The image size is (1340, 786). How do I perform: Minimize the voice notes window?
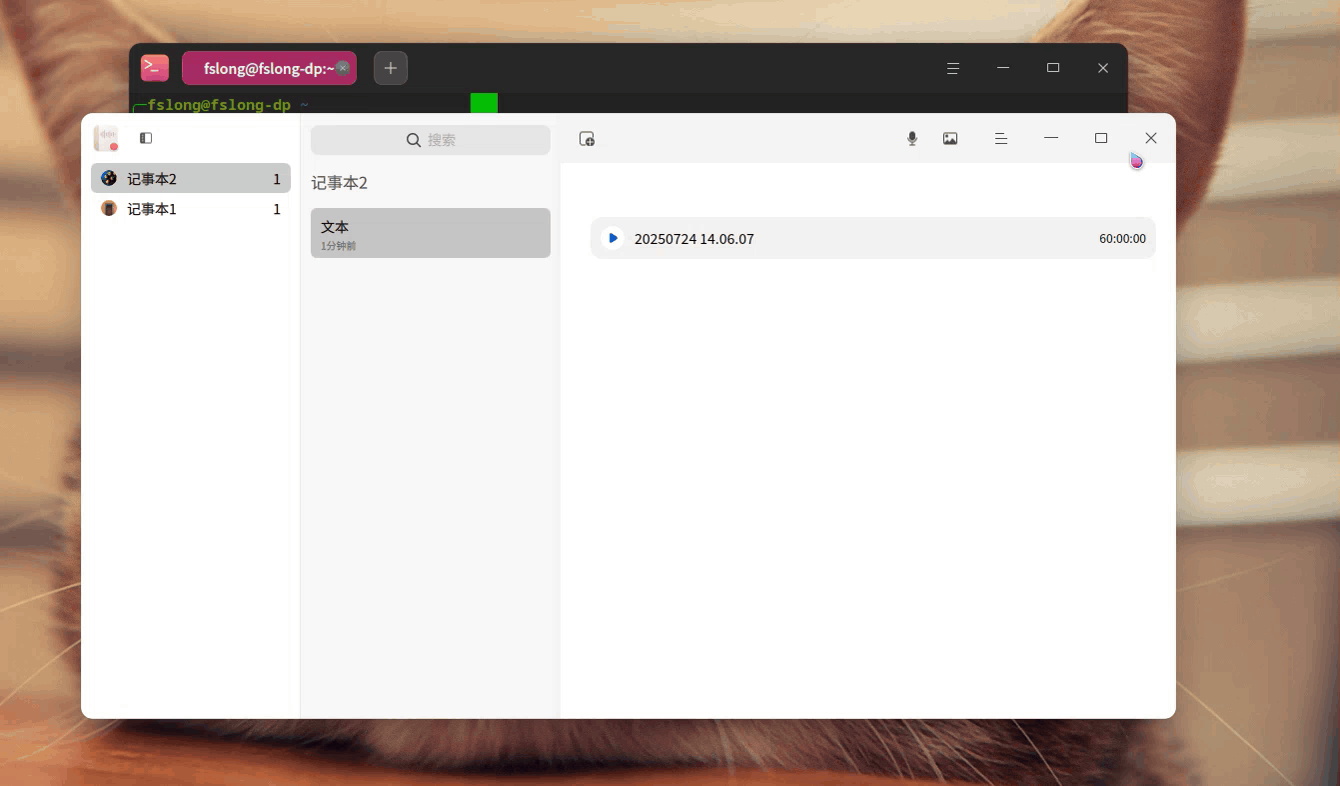click(x=1051, y=138)
